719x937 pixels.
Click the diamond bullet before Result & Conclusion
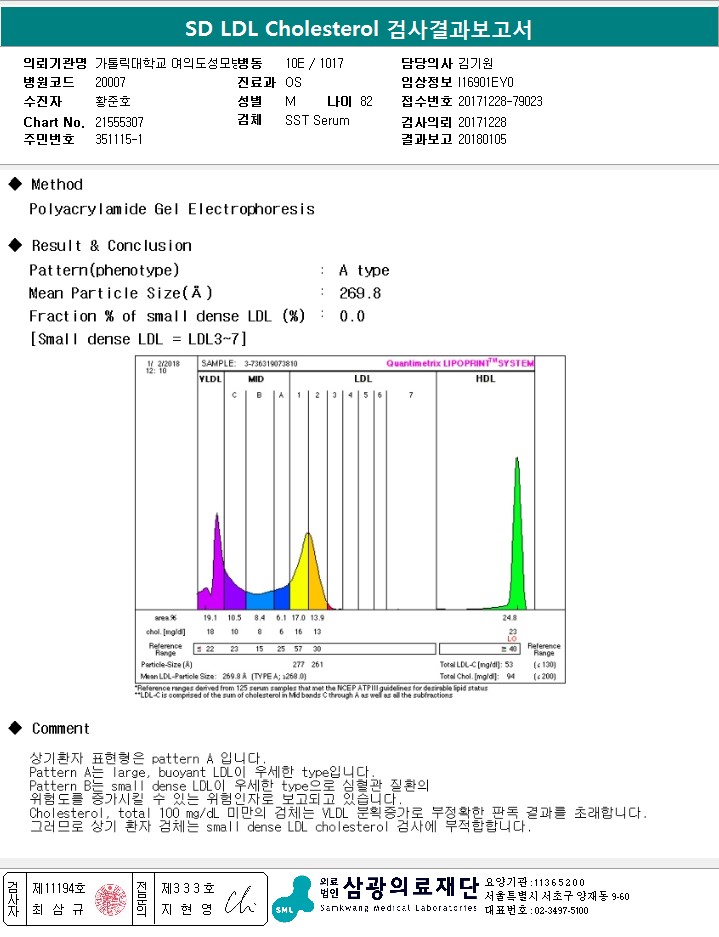16,245
